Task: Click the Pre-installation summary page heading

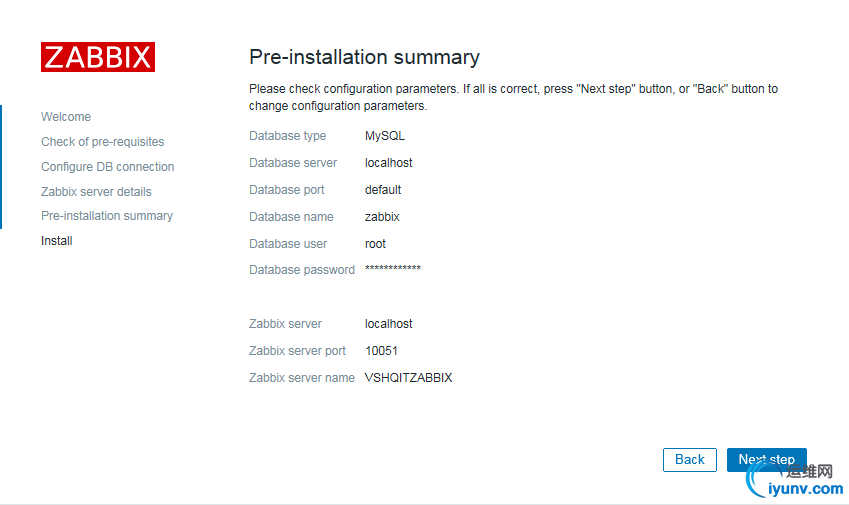Action: (364, 57)
